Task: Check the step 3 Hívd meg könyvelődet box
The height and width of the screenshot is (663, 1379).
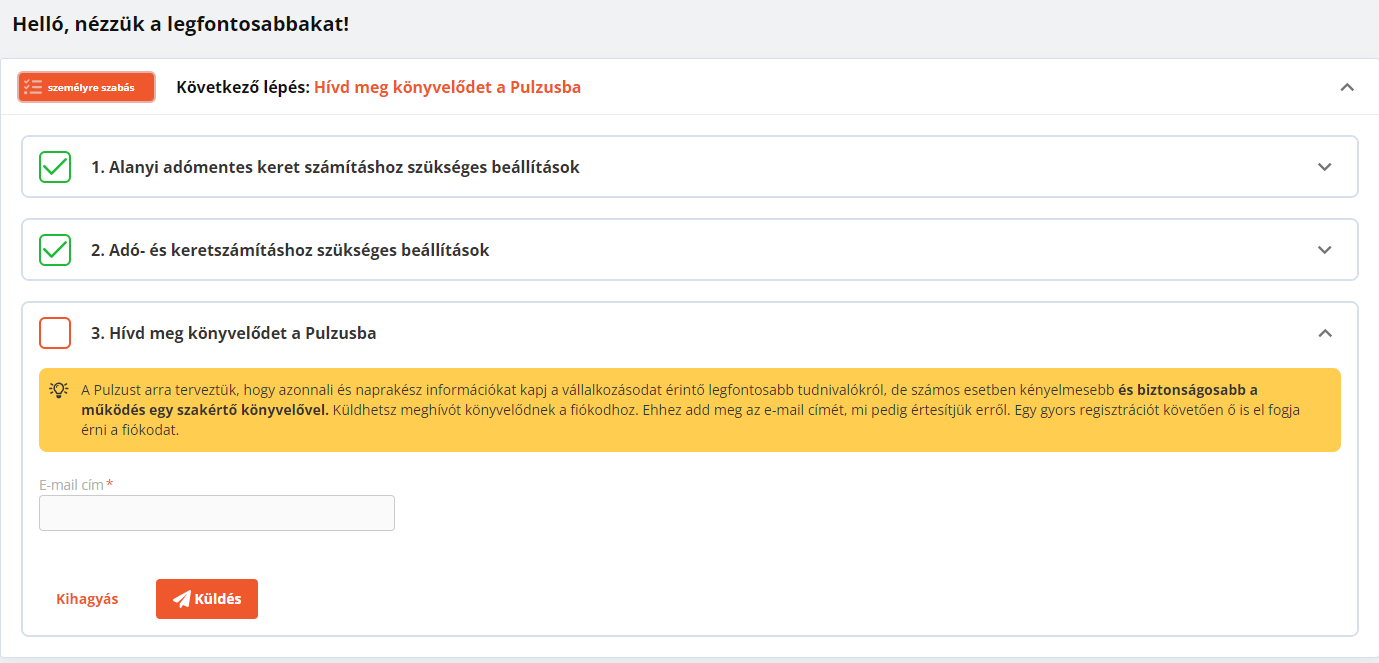Action: pyautogui.click(x=55, y=333)
